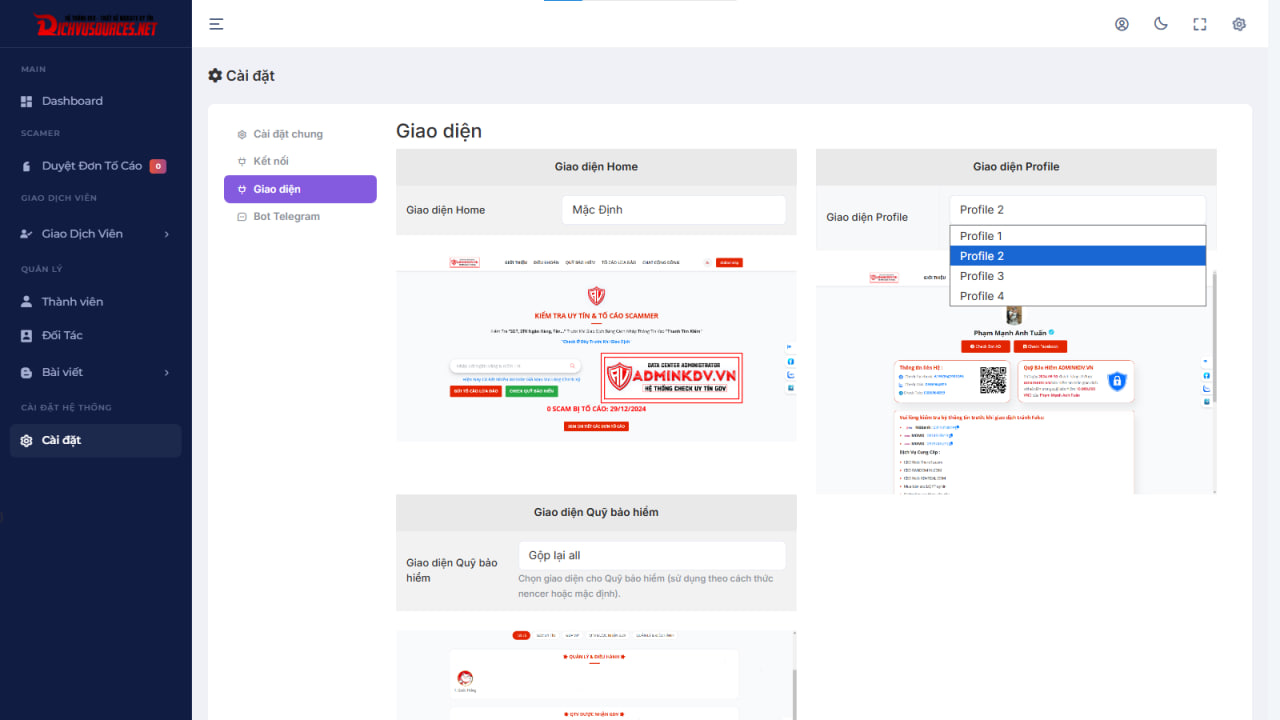
Task: Open Duyệt Đơn Tố Cáo page
Action: click(x=92, y=166)
